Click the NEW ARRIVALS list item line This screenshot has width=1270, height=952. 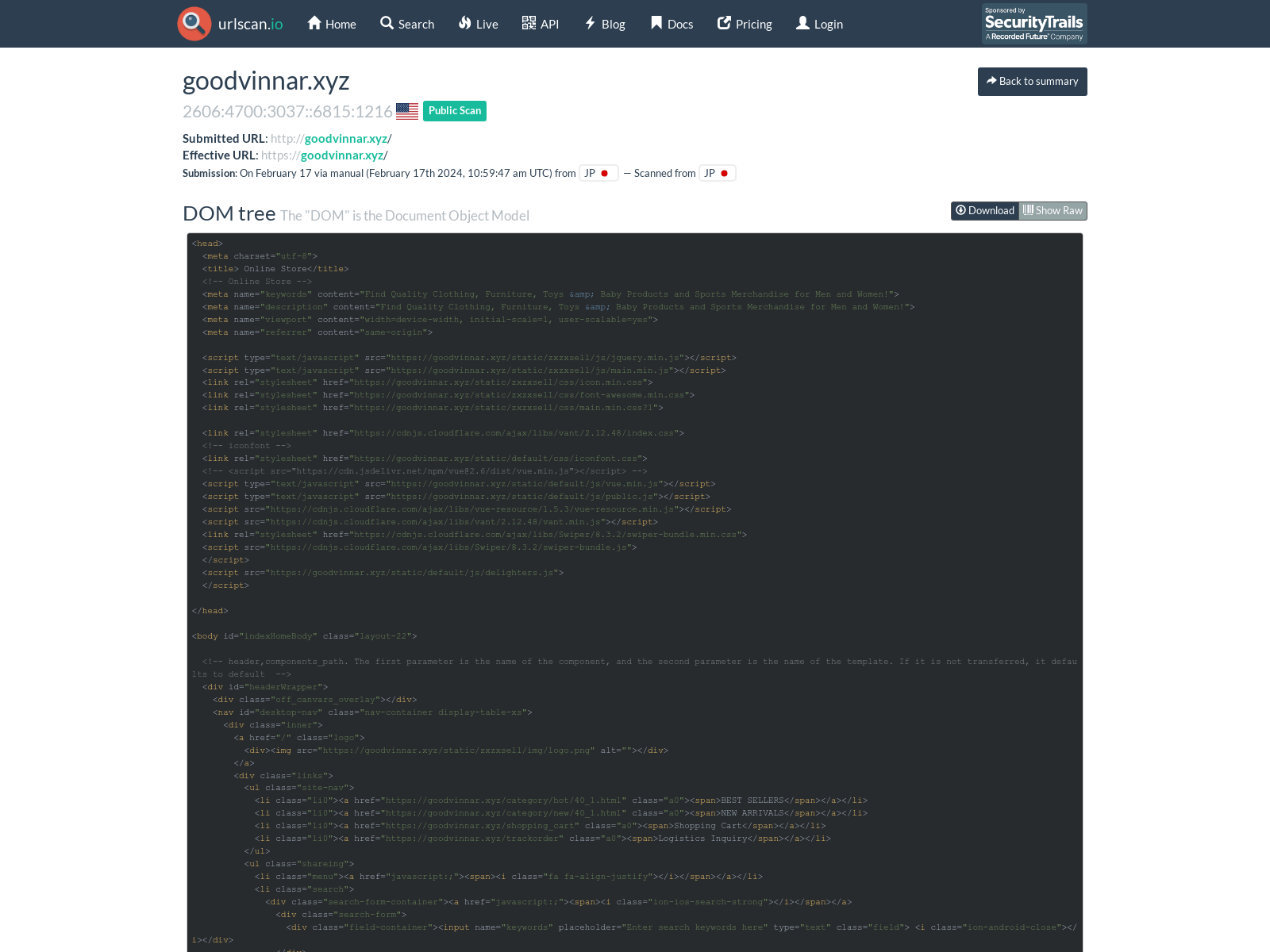[x=561, y=813]
